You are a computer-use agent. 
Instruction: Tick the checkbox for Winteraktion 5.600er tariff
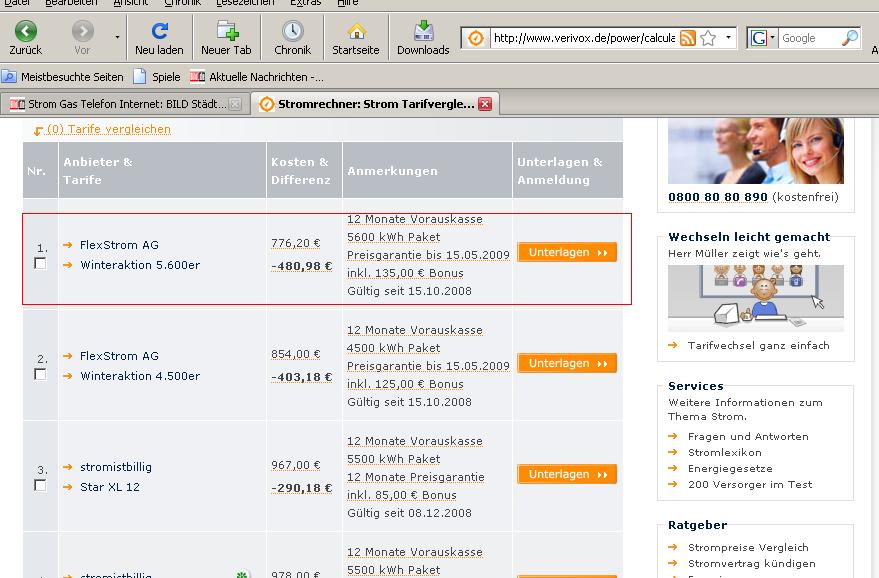click(40, 264)
